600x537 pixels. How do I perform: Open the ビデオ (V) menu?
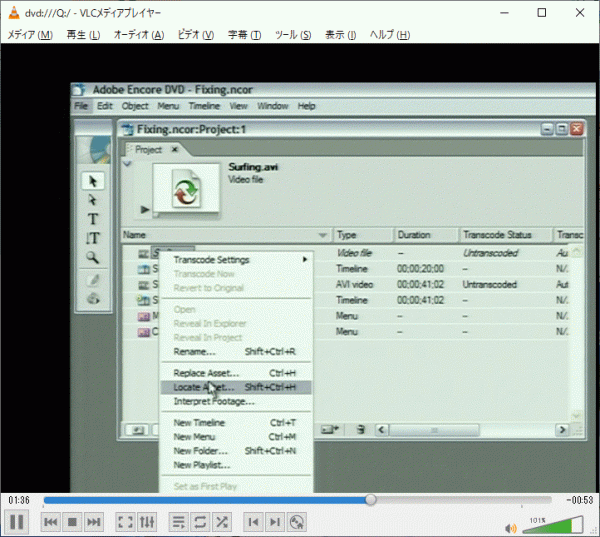196,35
